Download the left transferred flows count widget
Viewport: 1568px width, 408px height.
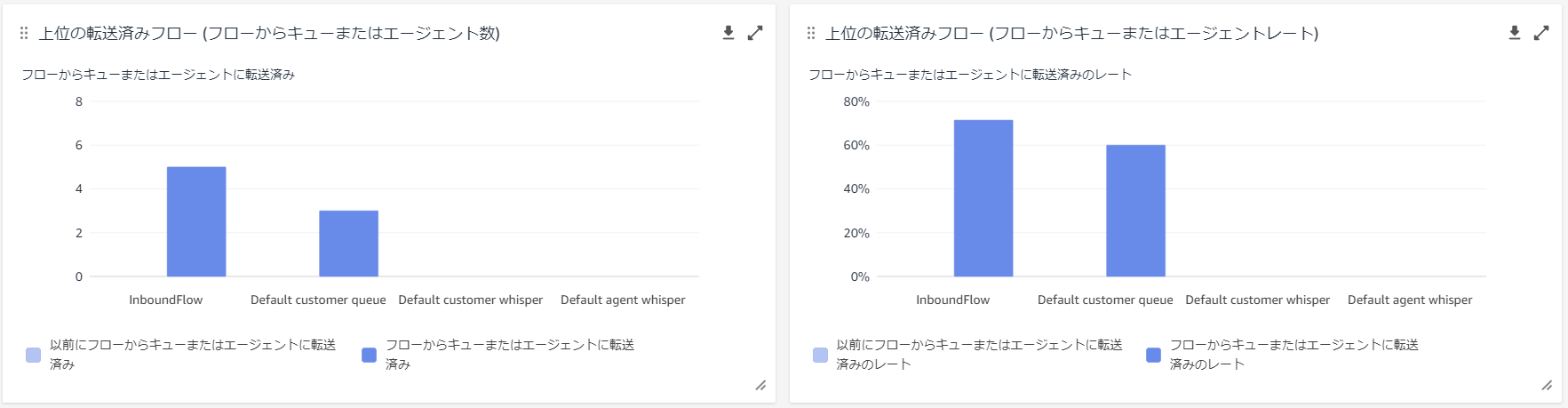coord(728,33)
